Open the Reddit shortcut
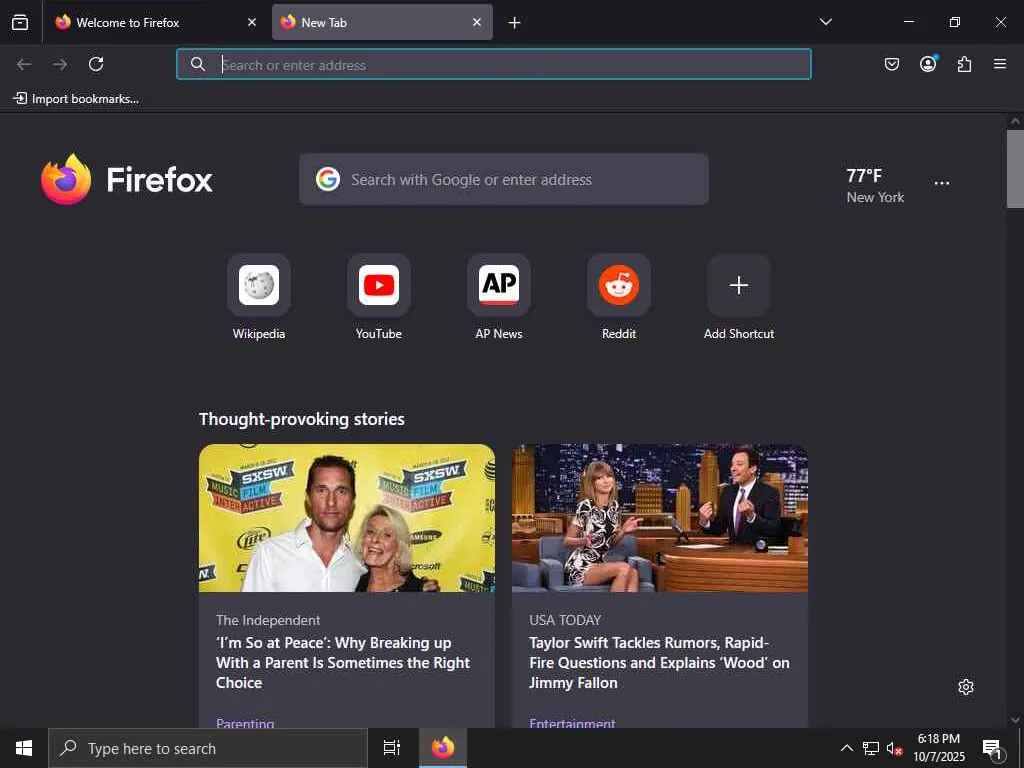The image size is (1024, 768). (619, 298)
